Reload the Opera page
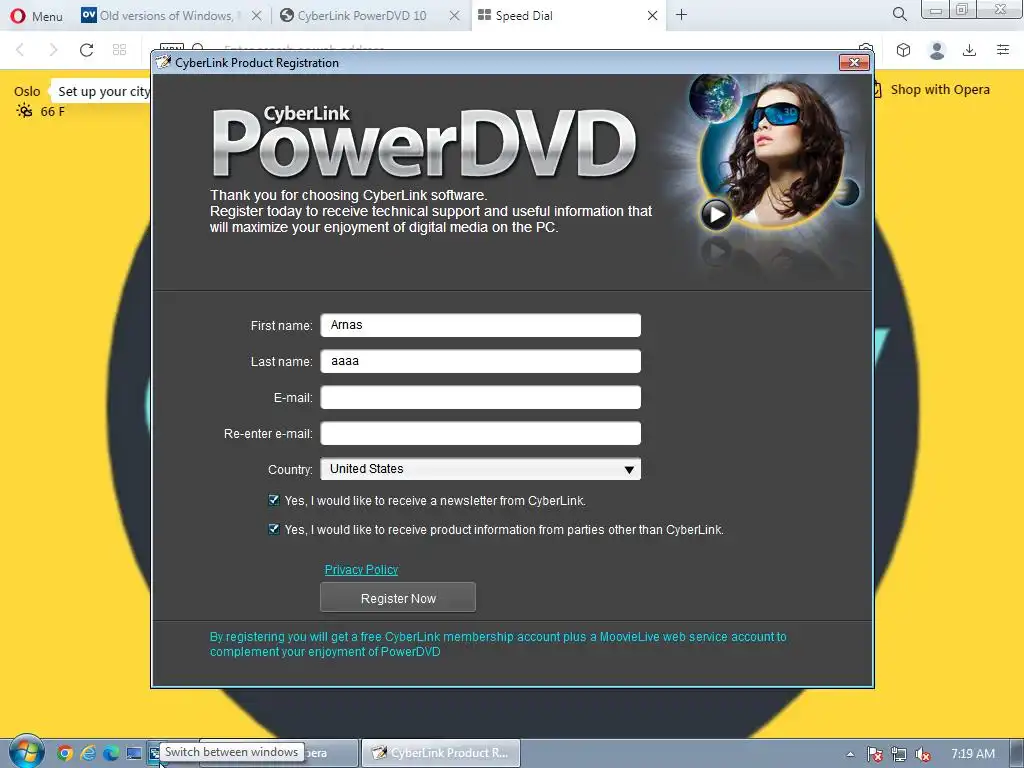The width and height of the screenshot is (1024, 768). (86, 50)
